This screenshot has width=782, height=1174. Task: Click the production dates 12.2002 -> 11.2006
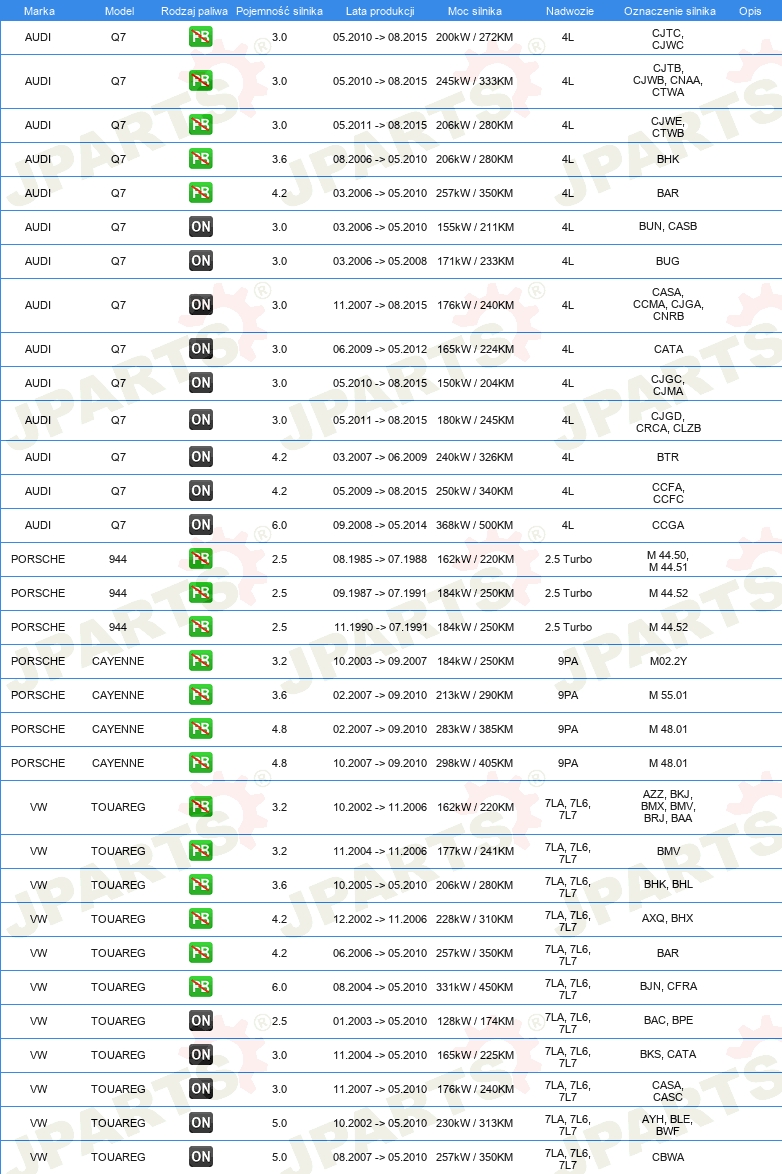(380, 919)
